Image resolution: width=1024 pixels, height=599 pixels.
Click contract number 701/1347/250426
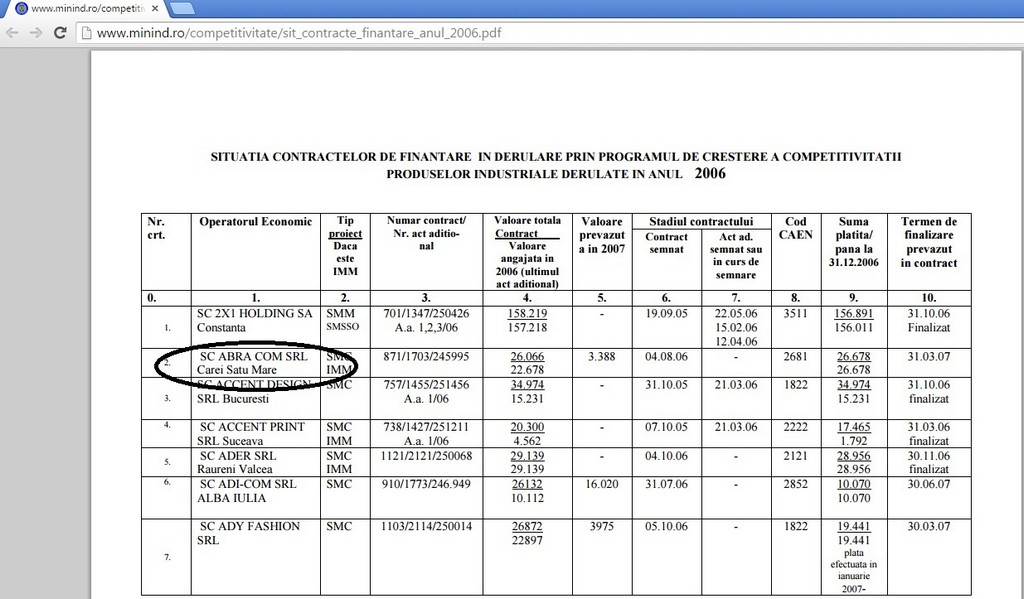(x=426, y=313)
